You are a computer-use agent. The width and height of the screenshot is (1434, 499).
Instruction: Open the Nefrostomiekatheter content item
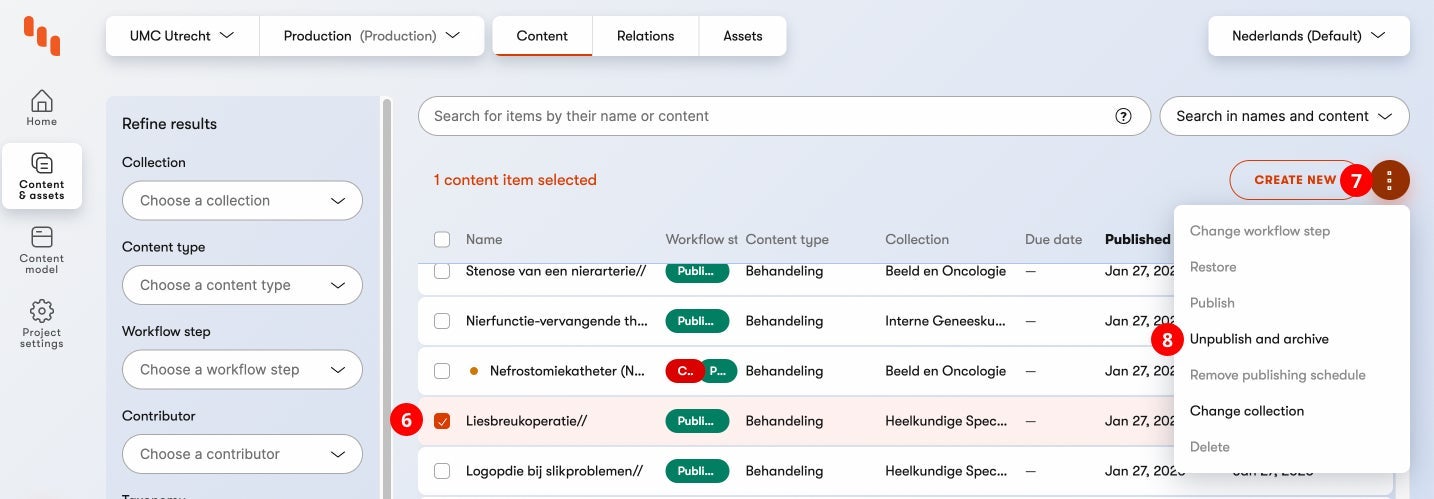click(566, 371)
